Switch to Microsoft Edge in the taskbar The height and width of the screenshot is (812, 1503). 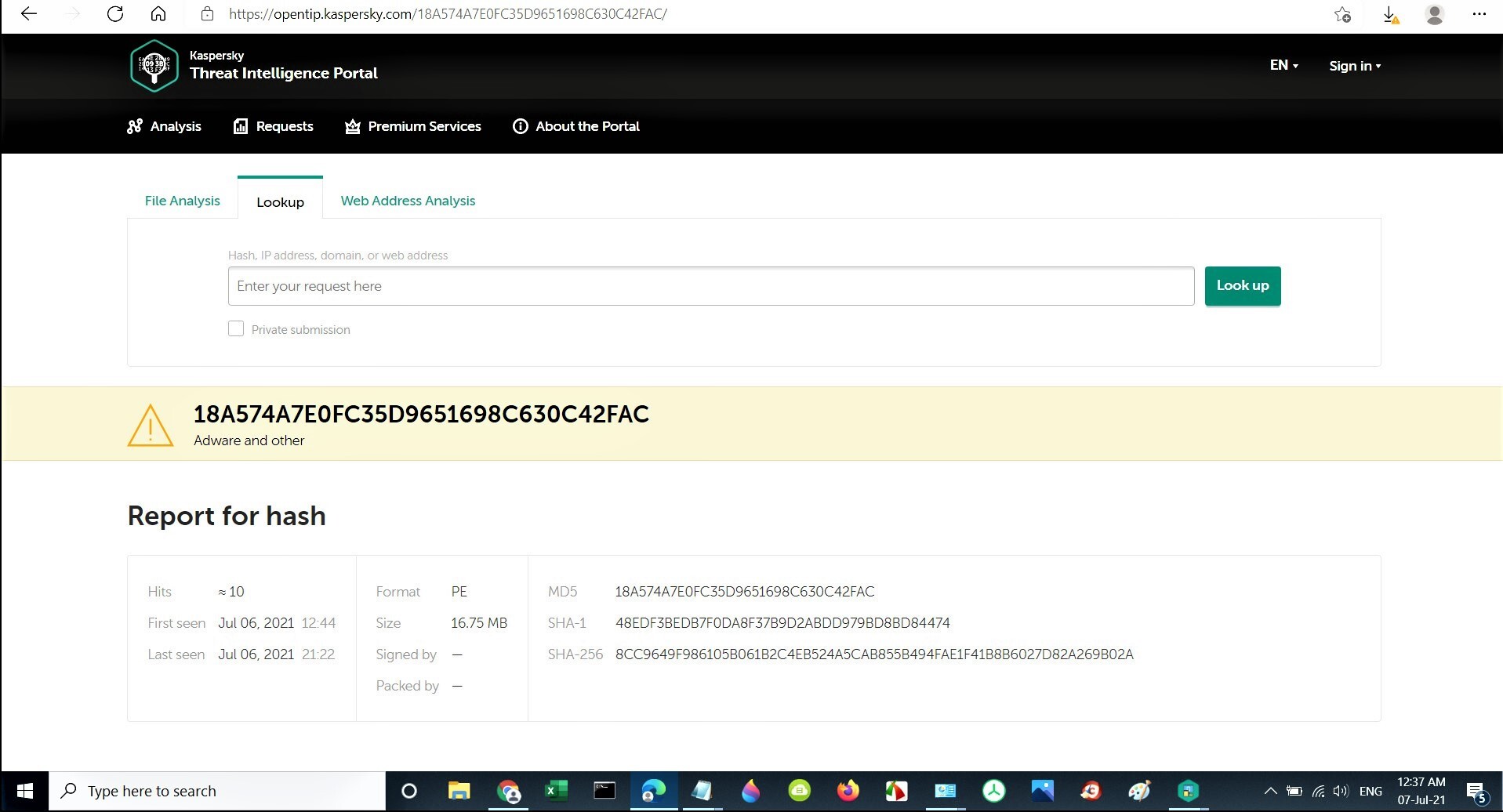point(653,792)
